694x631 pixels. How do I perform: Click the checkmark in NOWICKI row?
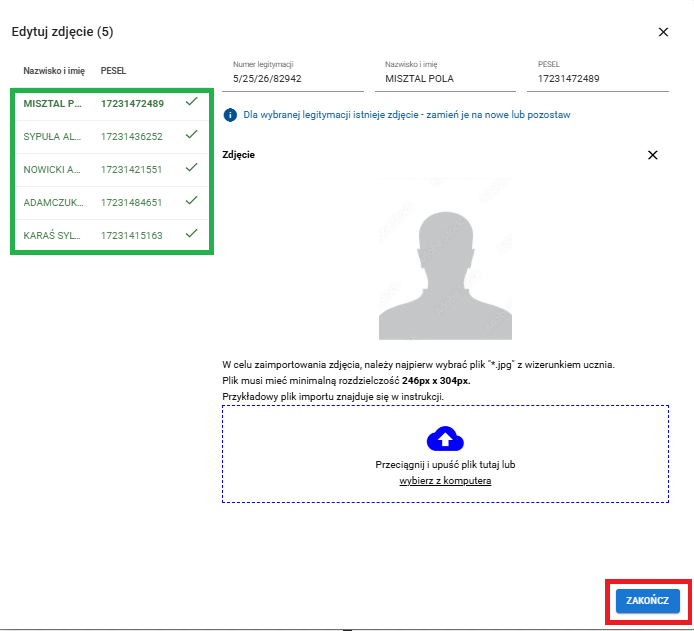point(191,168)
